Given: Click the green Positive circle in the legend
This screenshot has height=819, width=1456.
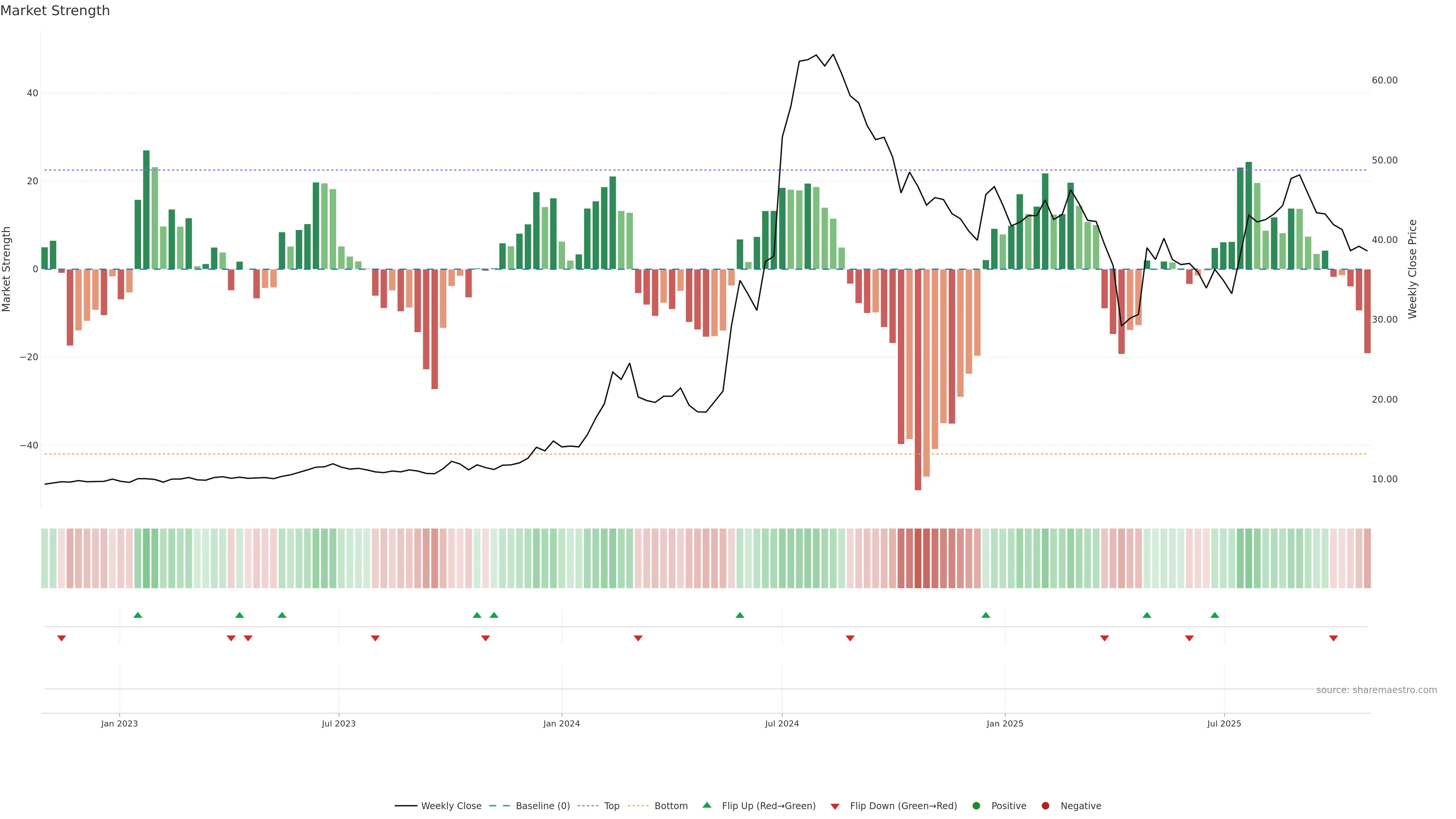Looking at the screenshot, I should [x=976, y=805].
